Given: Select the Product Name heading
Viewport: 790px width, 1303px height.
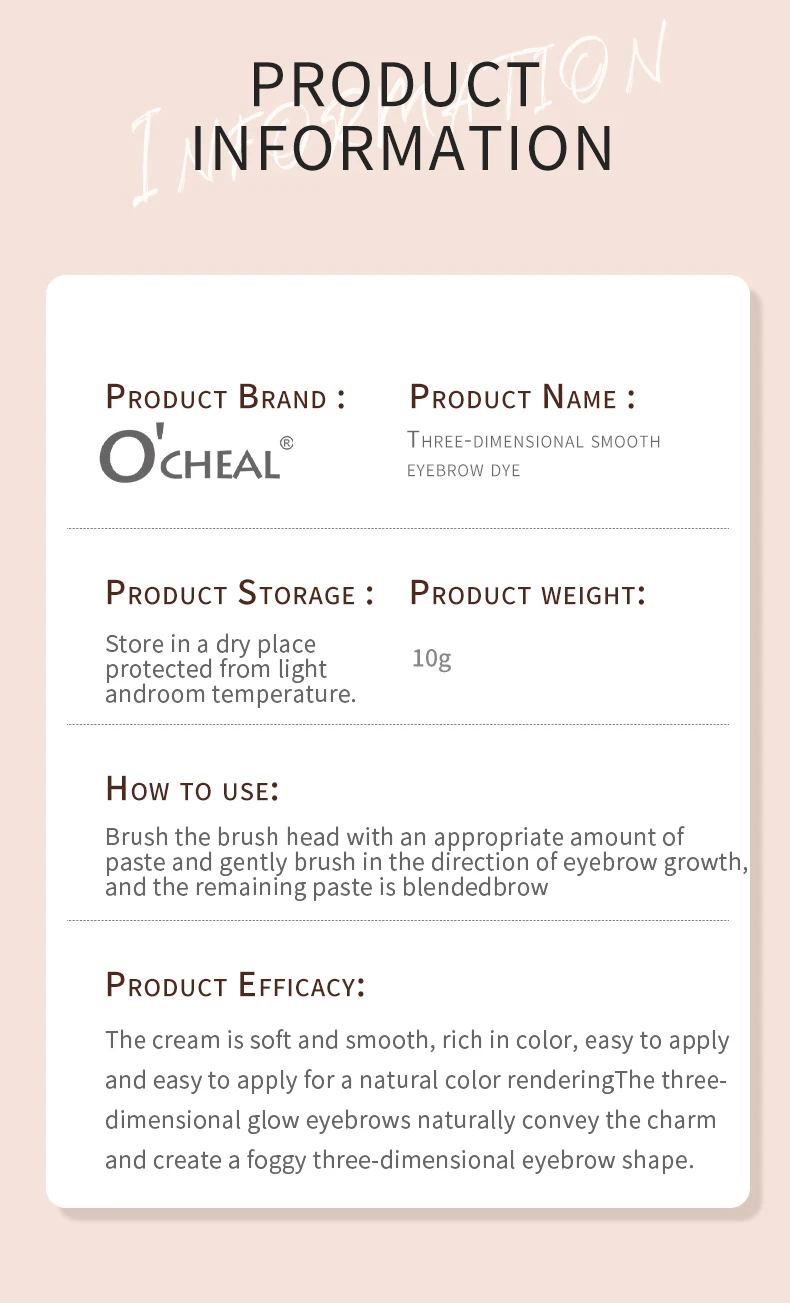Looking at the screenshot, I should point(522,397).
